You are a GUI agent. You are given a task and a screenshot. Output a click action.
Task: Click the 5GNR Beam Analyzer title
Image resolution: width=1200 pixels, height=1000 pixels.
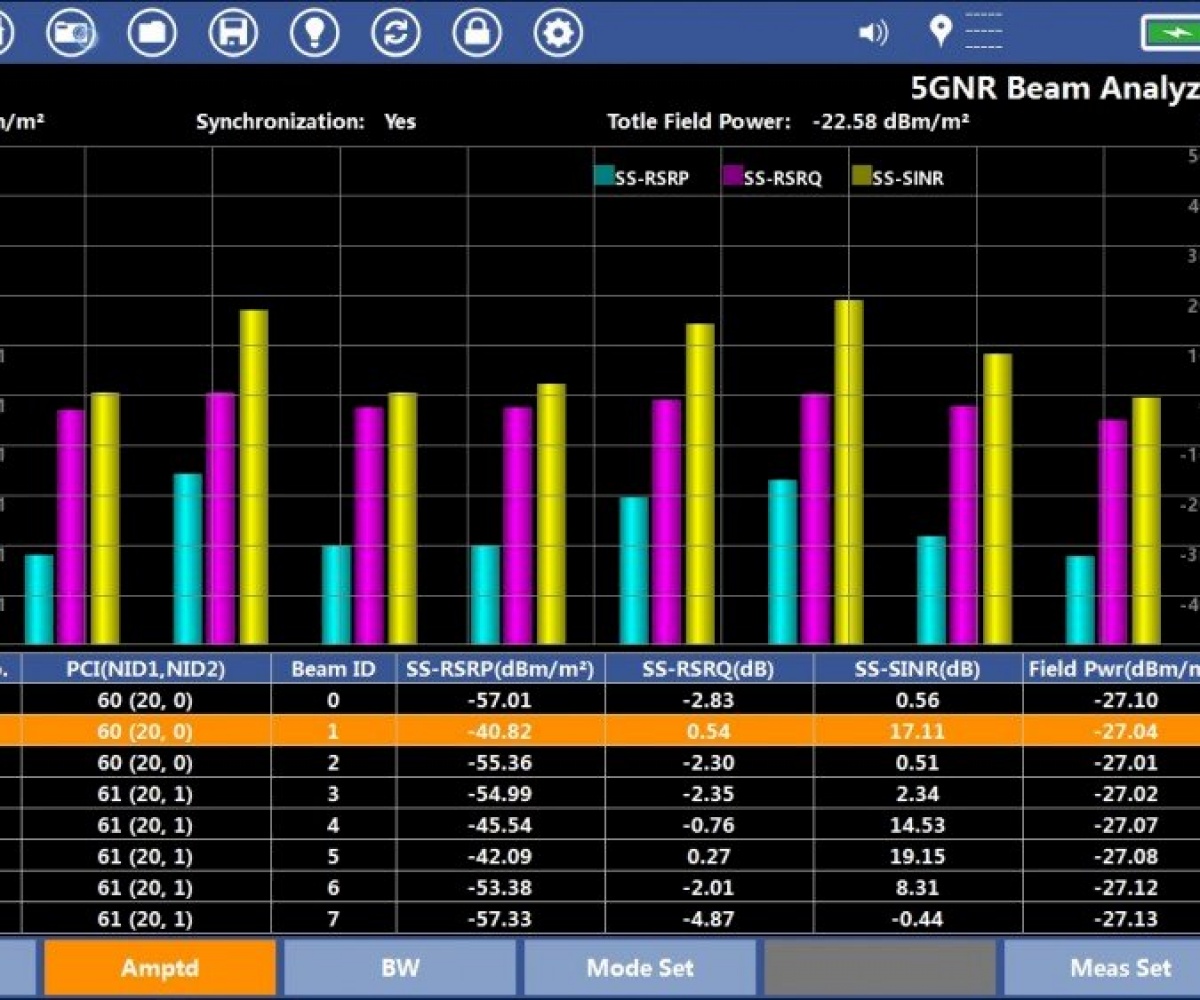(x=1055, y=88)
